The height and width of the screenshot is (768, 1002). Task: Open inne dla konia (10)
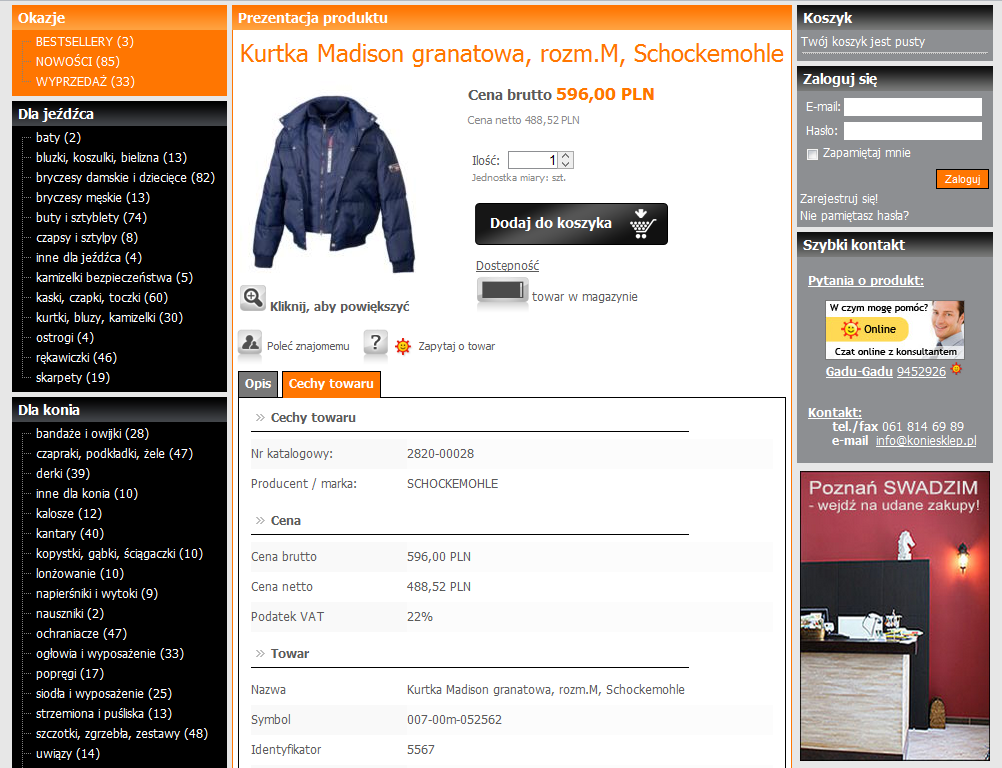87,493
